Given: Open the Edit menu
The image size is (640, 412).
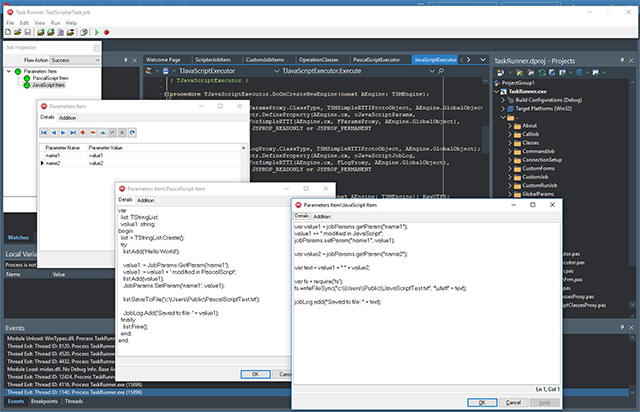Looking at the screenshot, I should click(x=24, y=23).
